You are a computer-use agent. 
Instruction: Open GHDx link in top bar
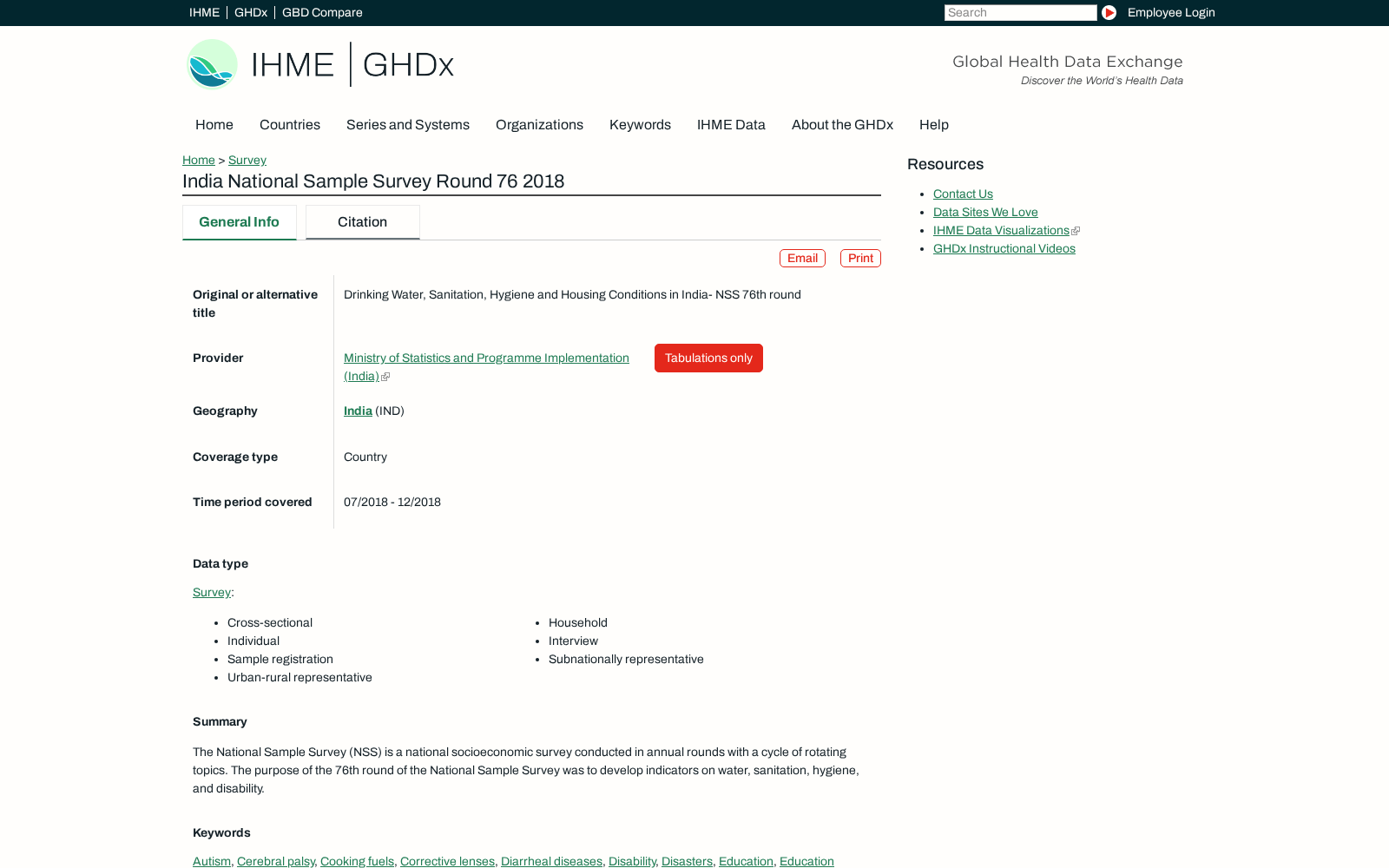click(x=251, y=12)
